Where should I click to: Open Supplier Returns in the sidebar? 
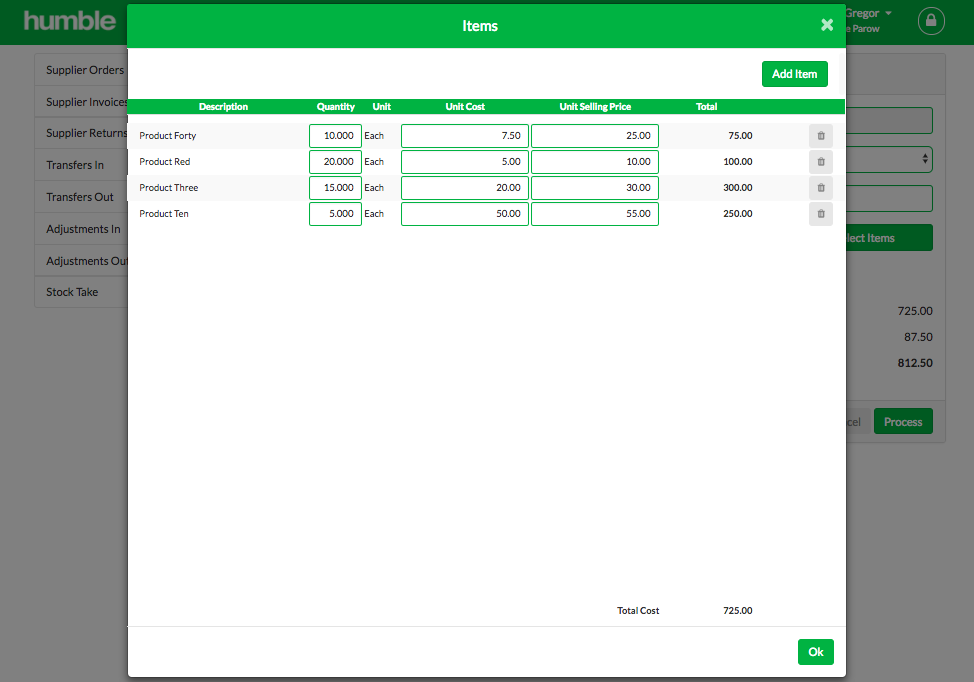(81, 133)
